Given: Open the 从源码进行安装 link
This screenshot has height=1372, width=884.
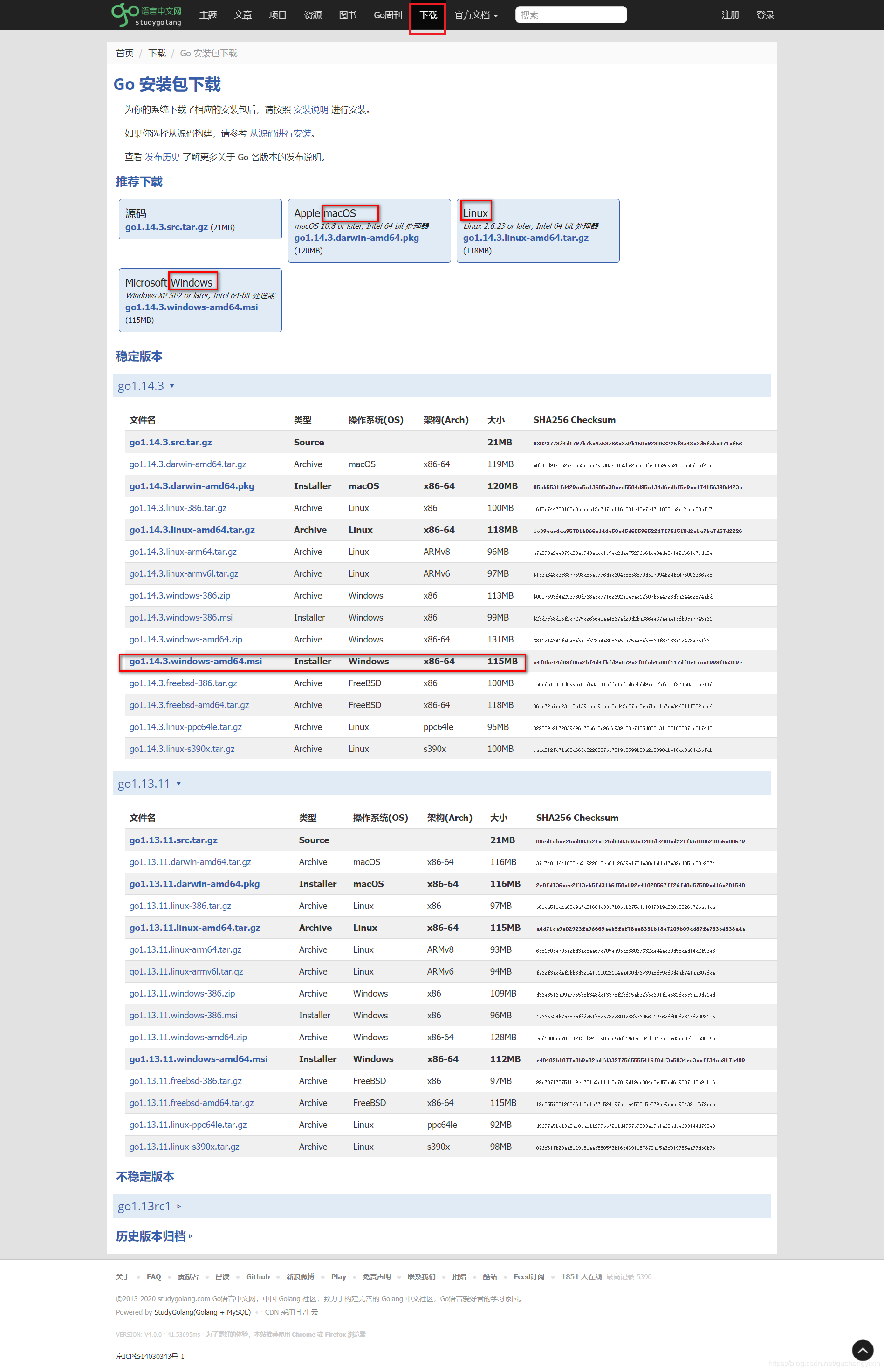Looking at the screenshot, I should (x=280, y=133).
